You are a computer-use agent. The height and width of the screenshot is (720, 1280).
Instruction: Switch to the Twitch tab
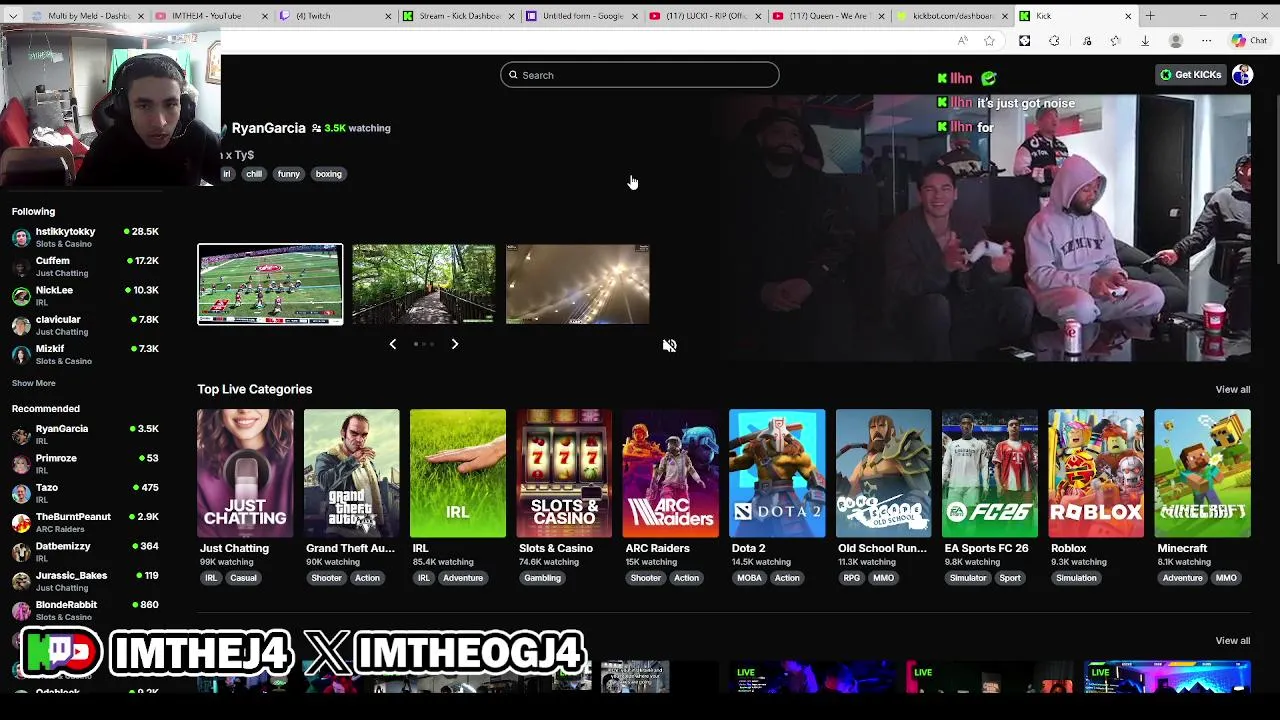coord(334,16)
